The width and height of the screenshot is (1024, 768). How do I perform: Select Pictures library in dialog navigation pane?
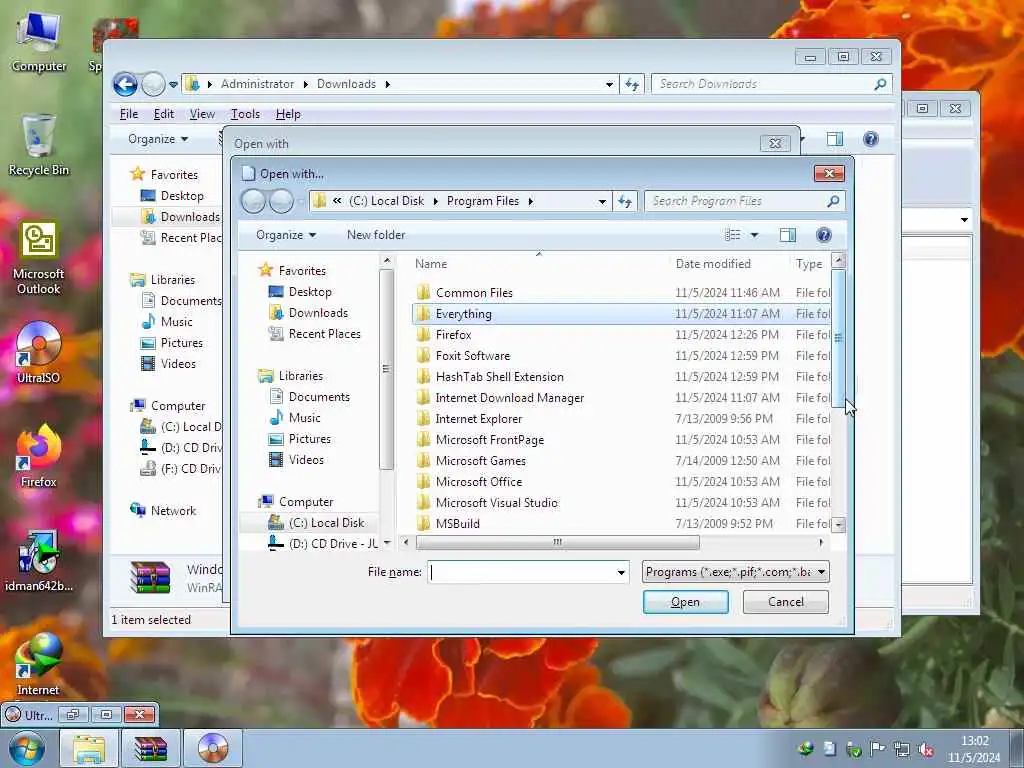click(x=310, y=439)
